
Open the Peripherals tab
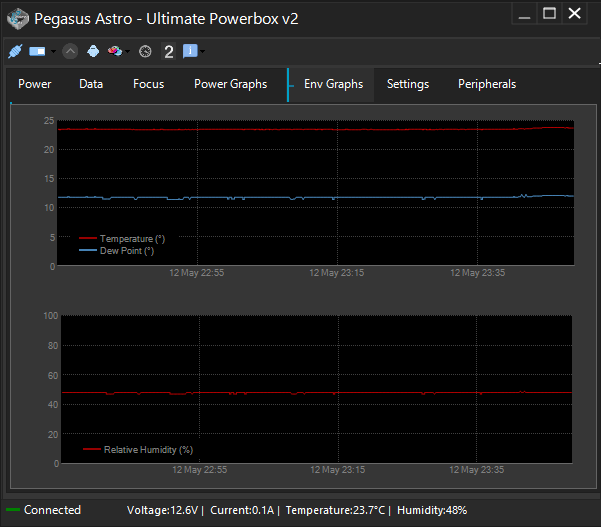[487, 84]
